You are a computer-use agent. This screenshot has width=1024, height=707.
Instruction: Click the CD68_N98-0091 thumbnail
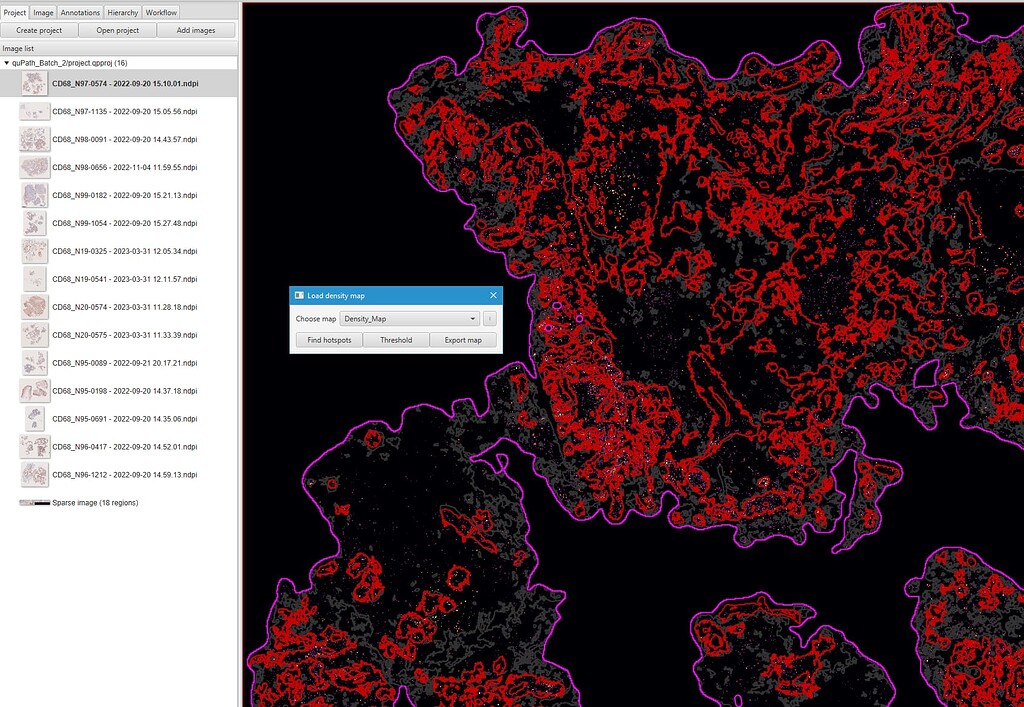pyautogui.click(x=34, y=138)
